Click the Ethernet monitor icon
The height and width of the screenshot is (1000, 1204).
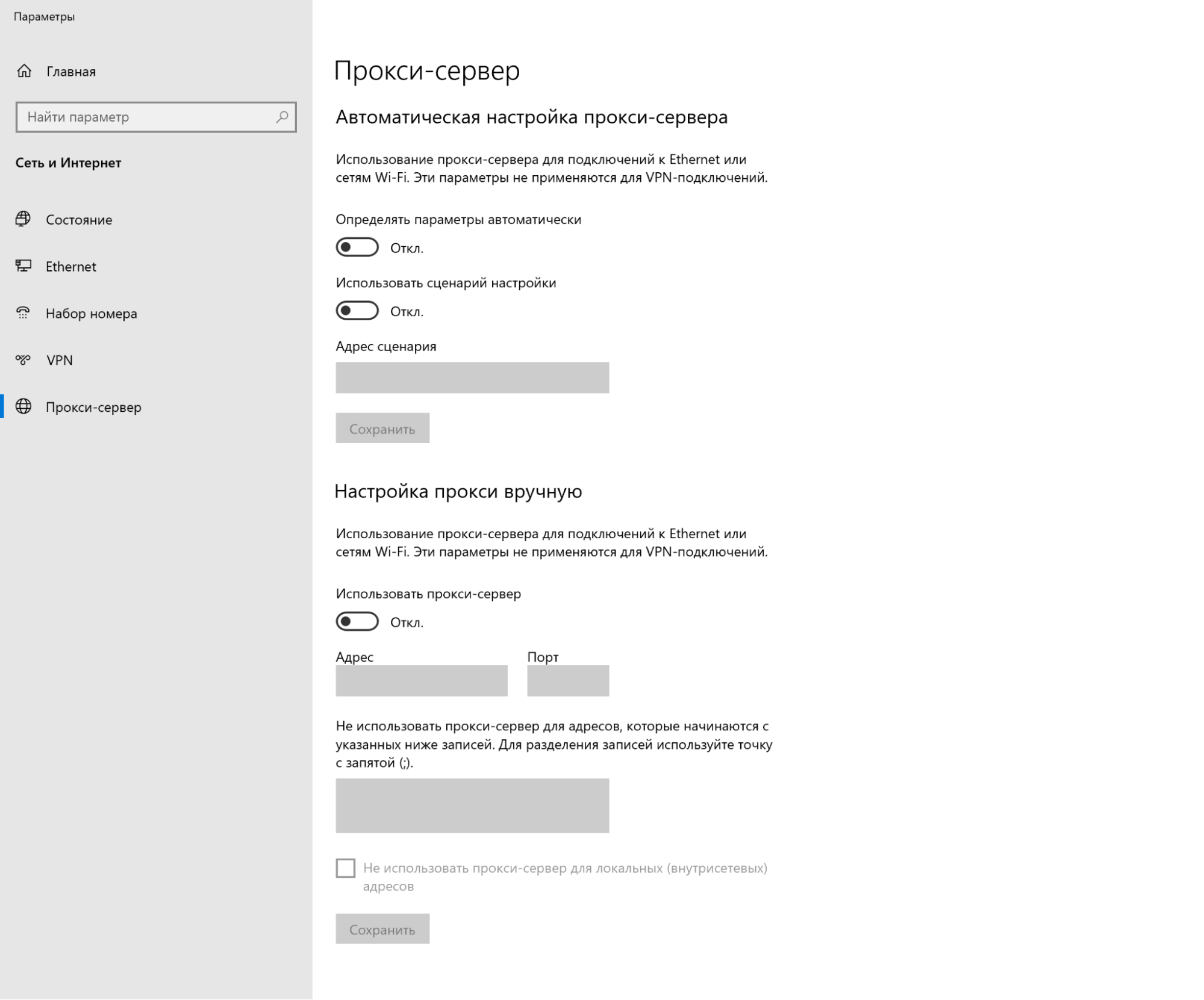click(x=23, y=266)
